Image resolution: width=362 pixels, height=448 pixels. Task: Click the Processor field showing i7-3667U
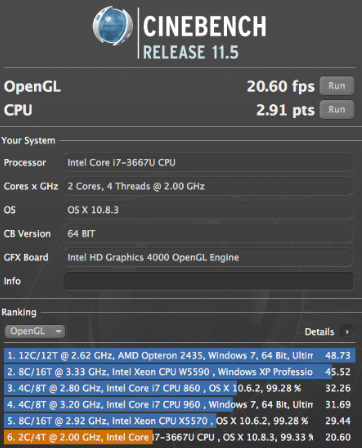[208, 163]
